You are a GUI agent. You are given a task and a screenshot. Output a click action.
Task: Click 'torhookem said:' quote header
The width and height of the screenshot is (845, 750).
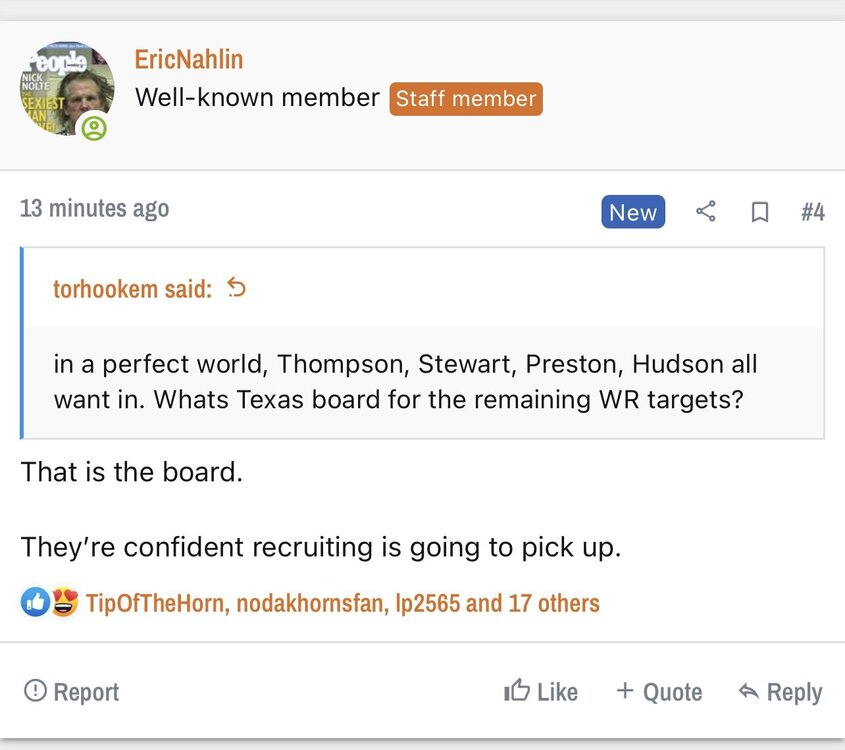(132, 289)
